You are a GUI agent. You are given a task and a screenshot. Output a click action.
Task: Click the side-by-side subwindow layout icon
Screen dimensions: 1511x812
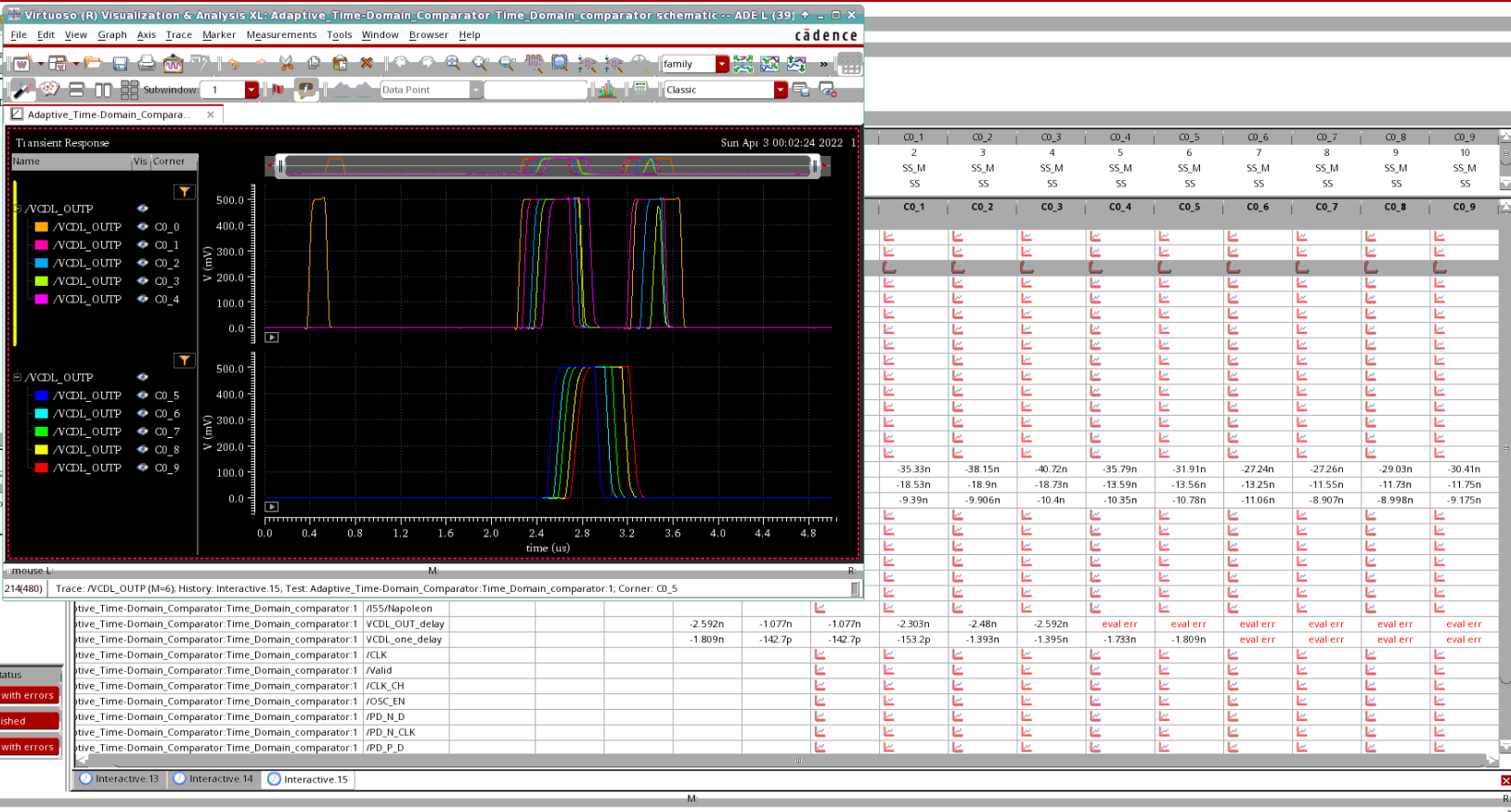(103, 89)
